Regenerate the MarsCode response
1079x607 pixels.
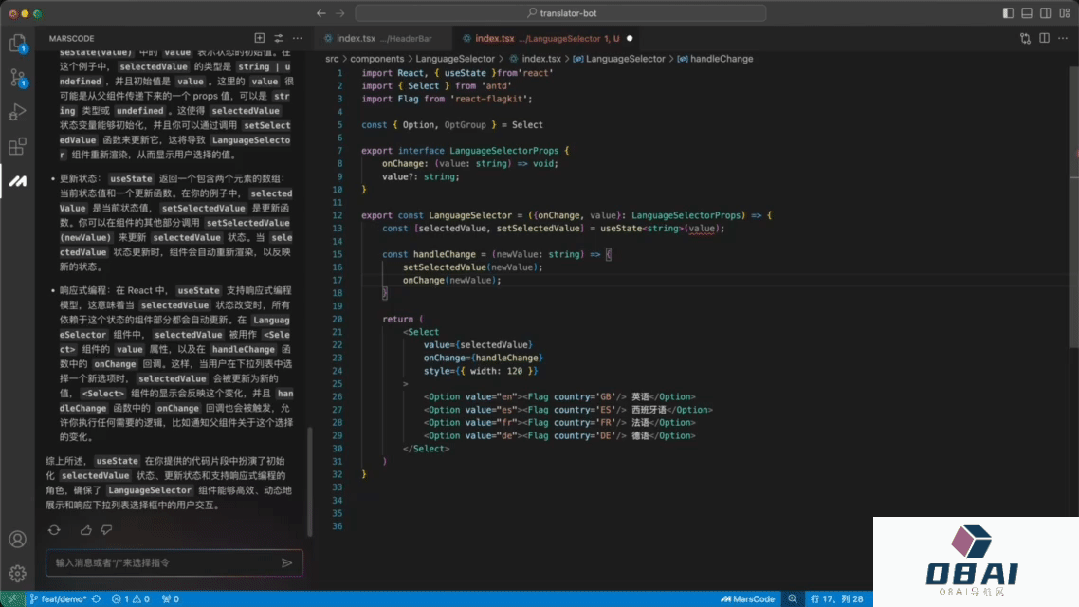point(54,529)
